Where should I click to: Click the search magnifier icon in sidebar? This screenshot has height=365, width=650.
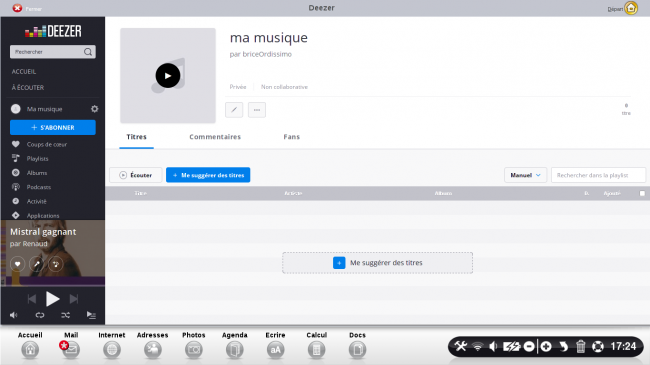click(x=88, y=52)
